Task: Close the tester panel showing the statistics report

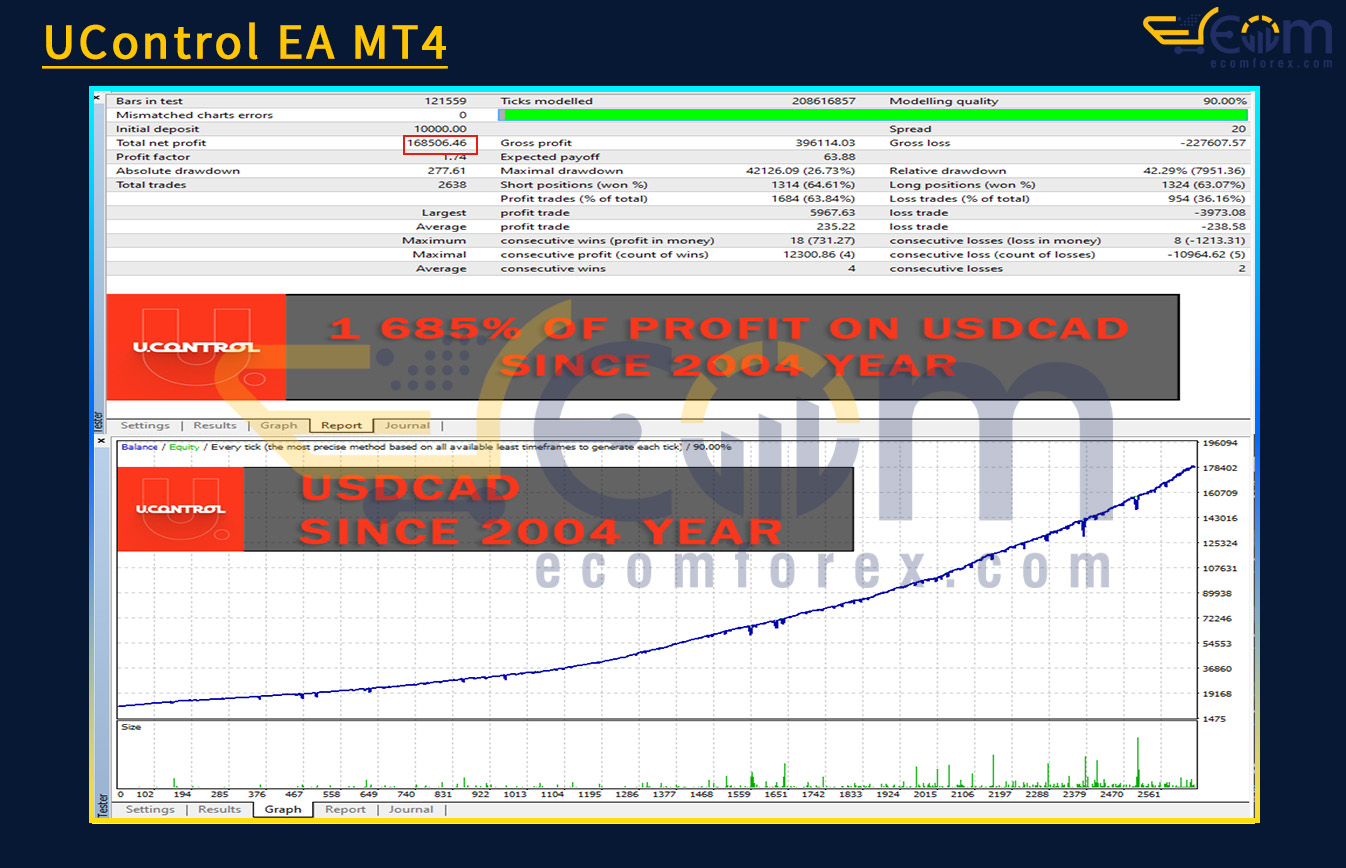Action: pyautogui.click(x=98, y=97)
